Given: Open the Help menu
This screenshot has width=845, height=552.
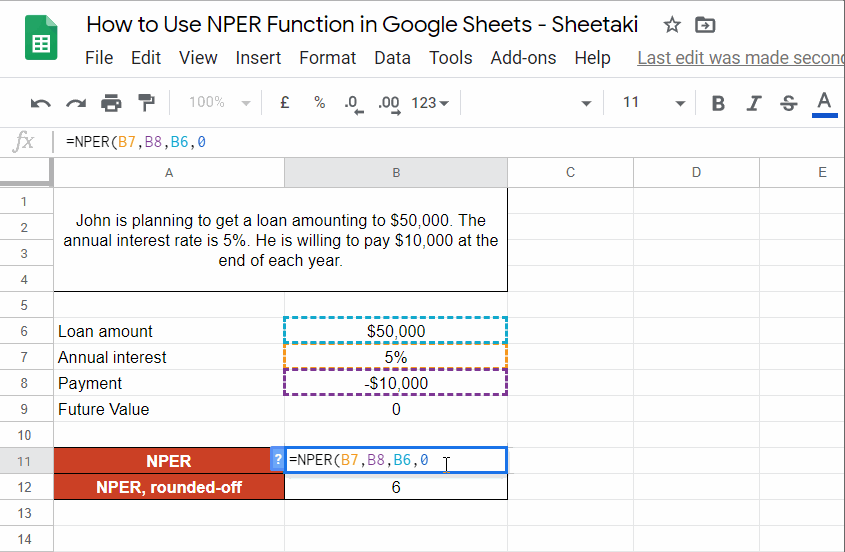Looking at the screenshot, I should tap(592, 58).
